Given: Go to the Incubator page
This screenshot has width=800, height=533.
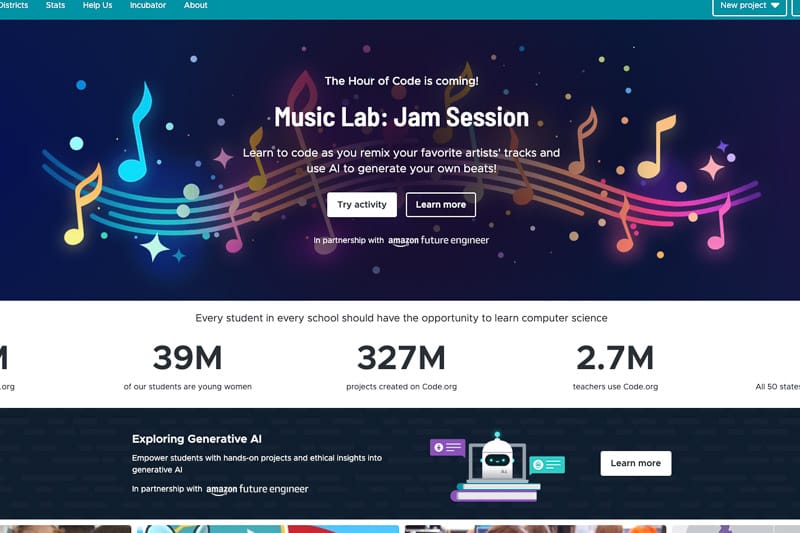Looking at the screenshot, I should [x=148, y=5].
